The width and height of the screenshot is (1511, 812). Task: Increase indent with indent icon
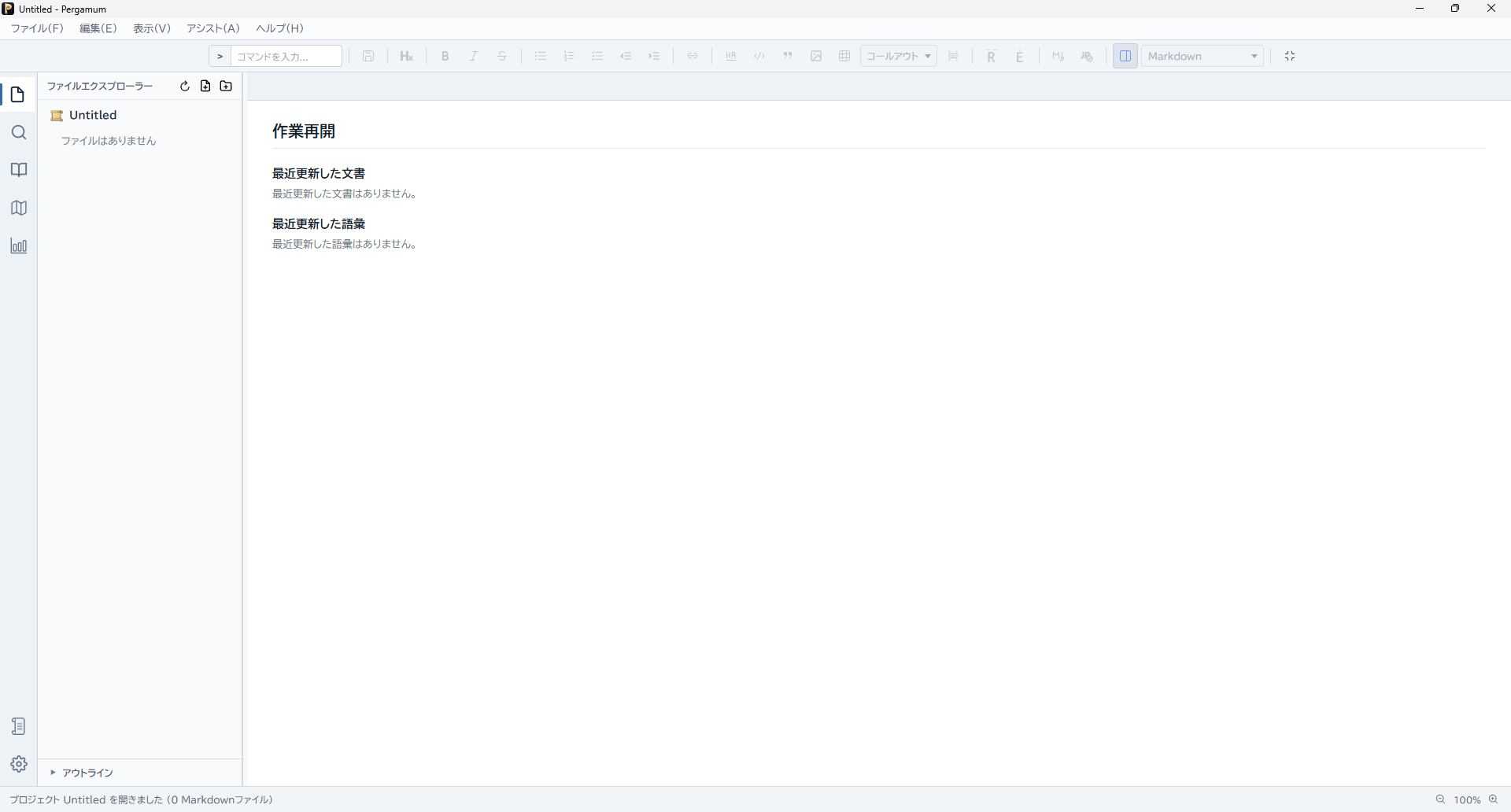pos(654,56)
